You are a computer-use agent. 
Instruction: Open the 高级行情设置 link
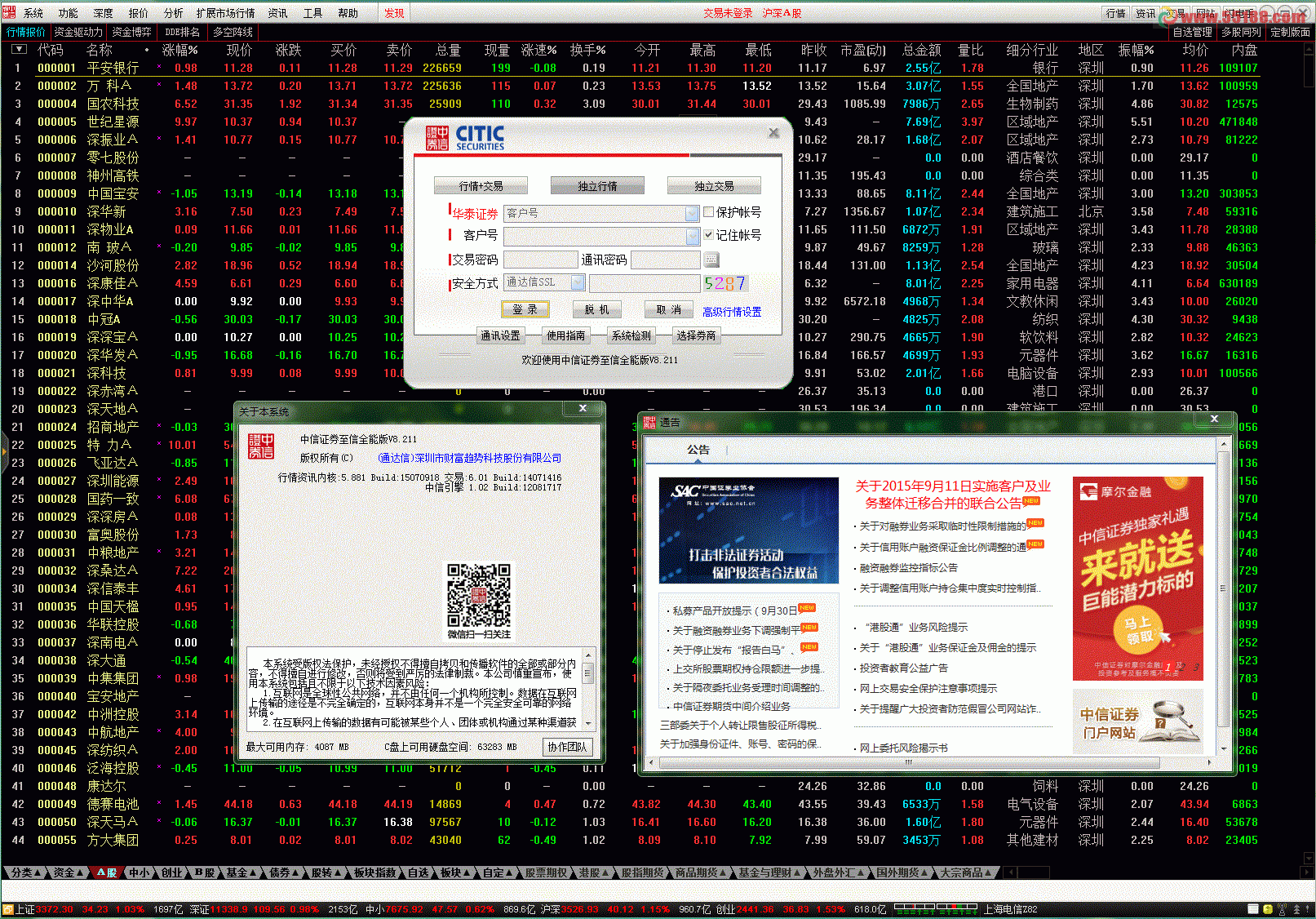(732, 312)
